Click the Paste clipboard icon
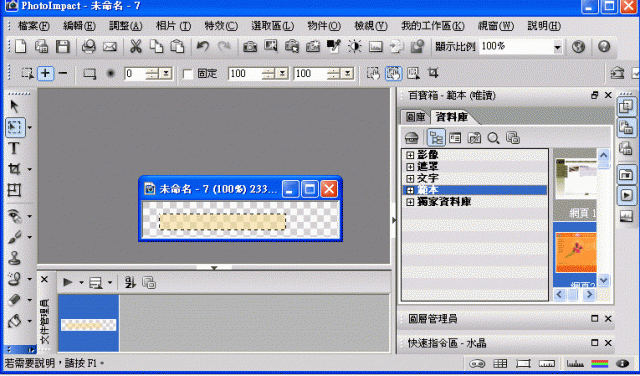Screen dimensions: 640x376 [177, 47]
